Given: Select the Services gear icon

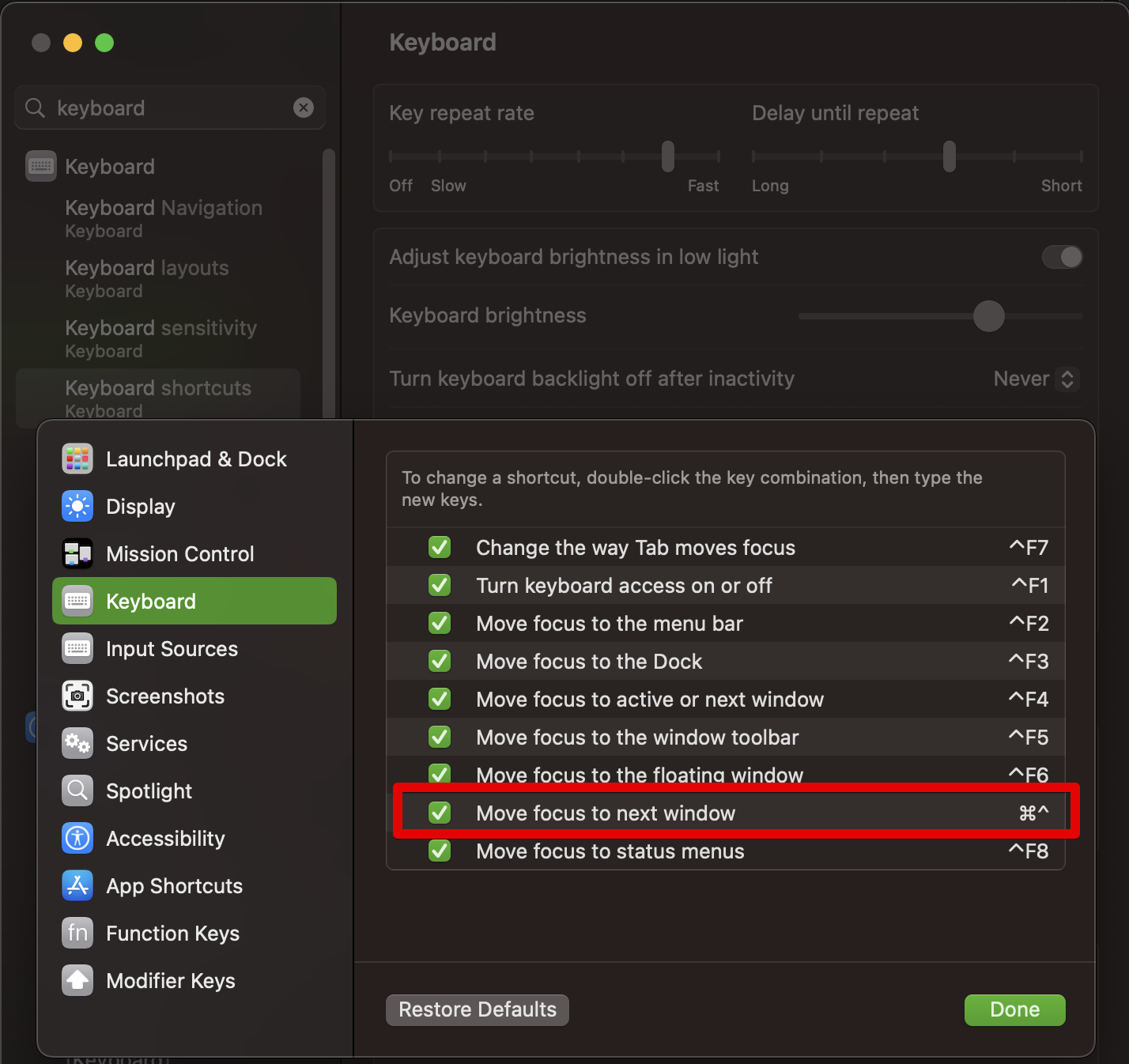Looking at the screenshot, I should point(77,744).
